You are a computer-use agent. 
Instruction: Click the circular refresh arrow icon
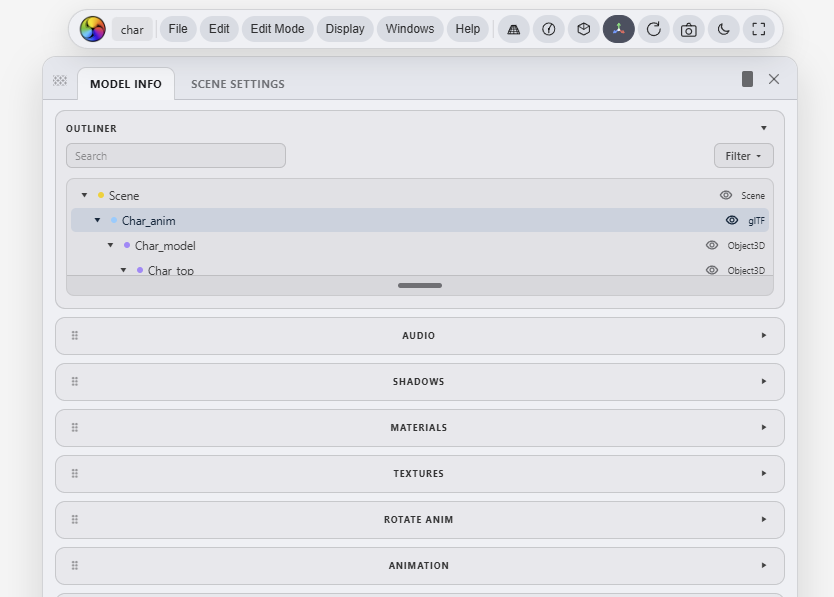pyautogui.click(x=654, y=29)
